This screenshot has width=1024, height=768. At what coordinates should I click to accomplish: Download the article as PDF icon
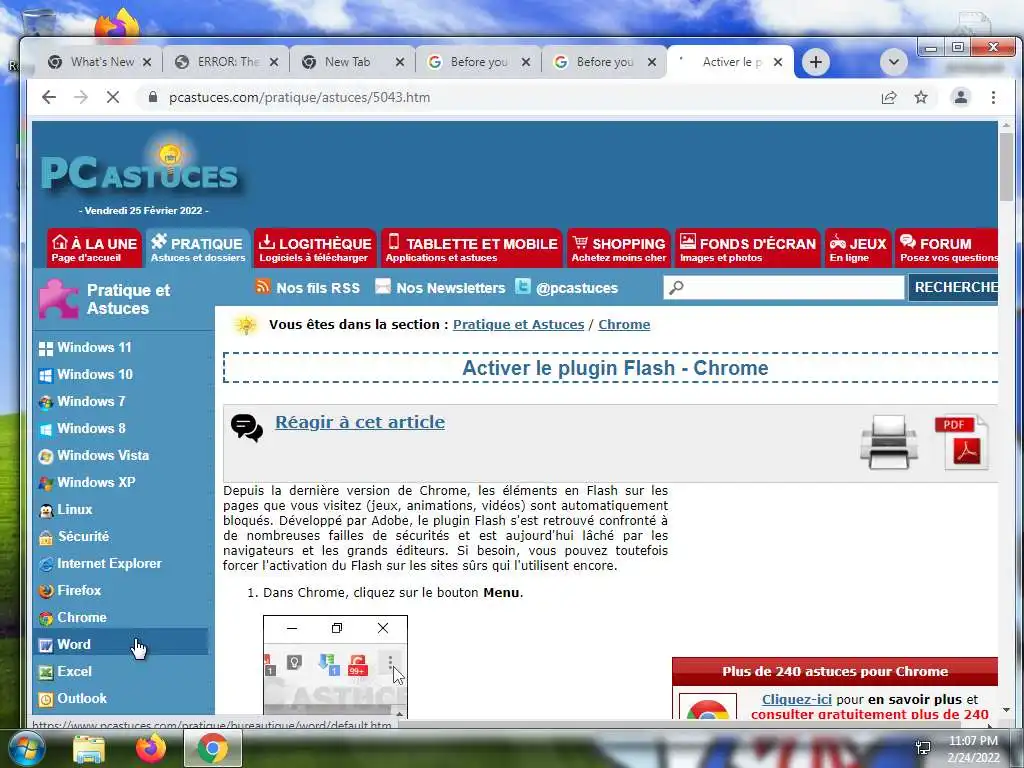click(x=961, y=442)
